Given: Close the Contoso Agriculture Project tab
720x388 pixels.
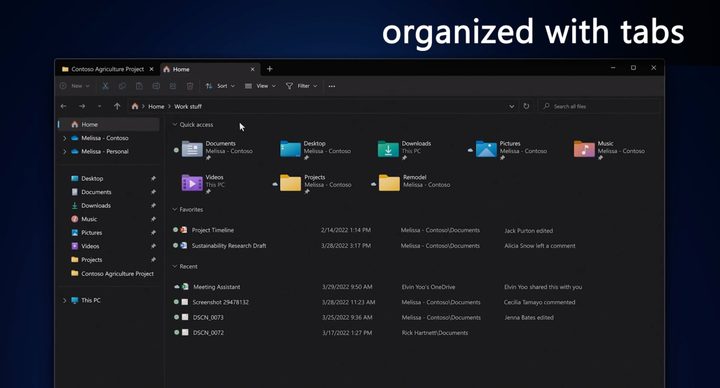Looking at the screenshot, I should (x=152, y=69).
